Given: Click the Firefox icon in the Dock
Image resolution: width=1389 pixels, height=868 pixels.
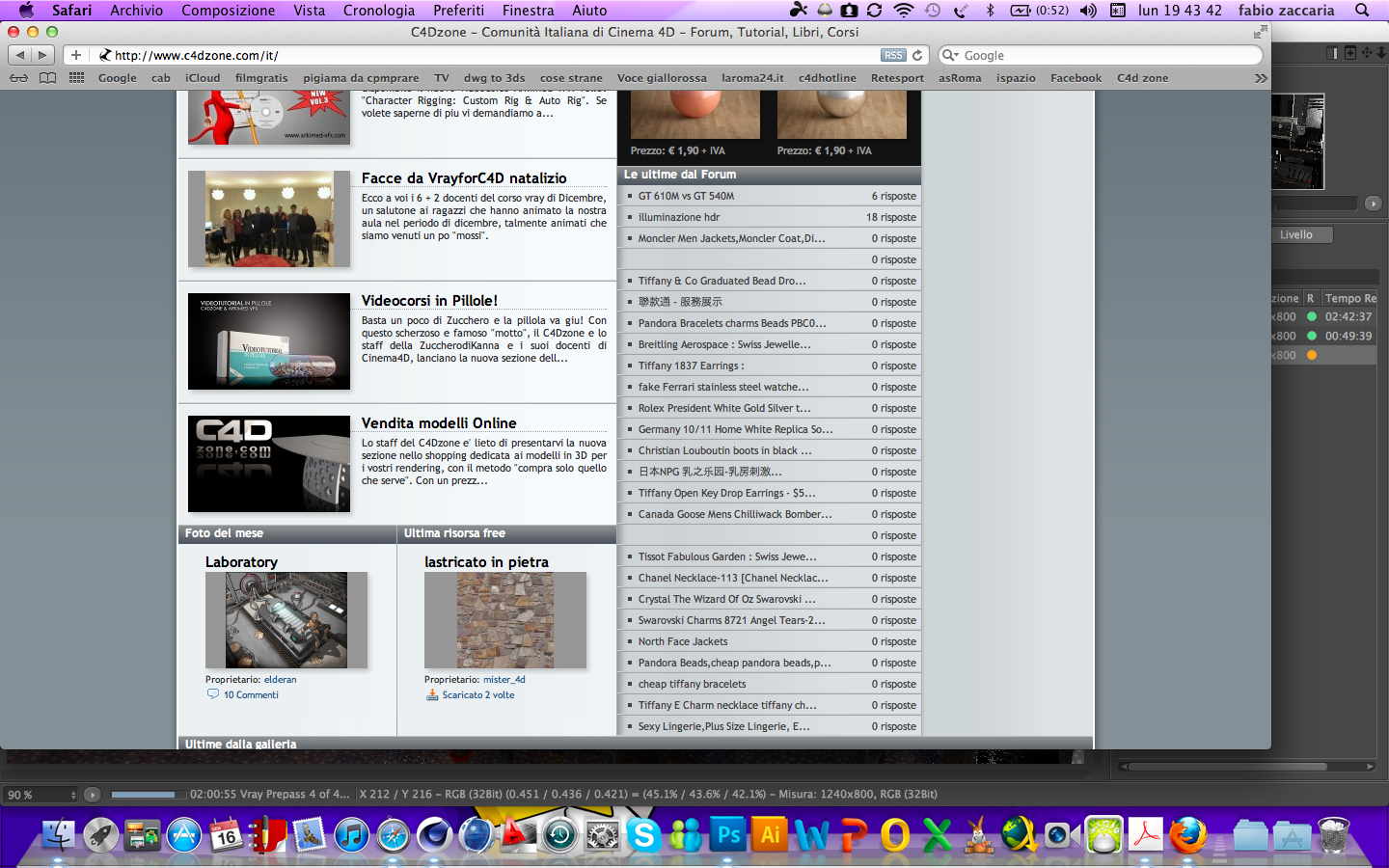Looking at the screenshot, I should pyautogui.click(x=1188, y=834).
